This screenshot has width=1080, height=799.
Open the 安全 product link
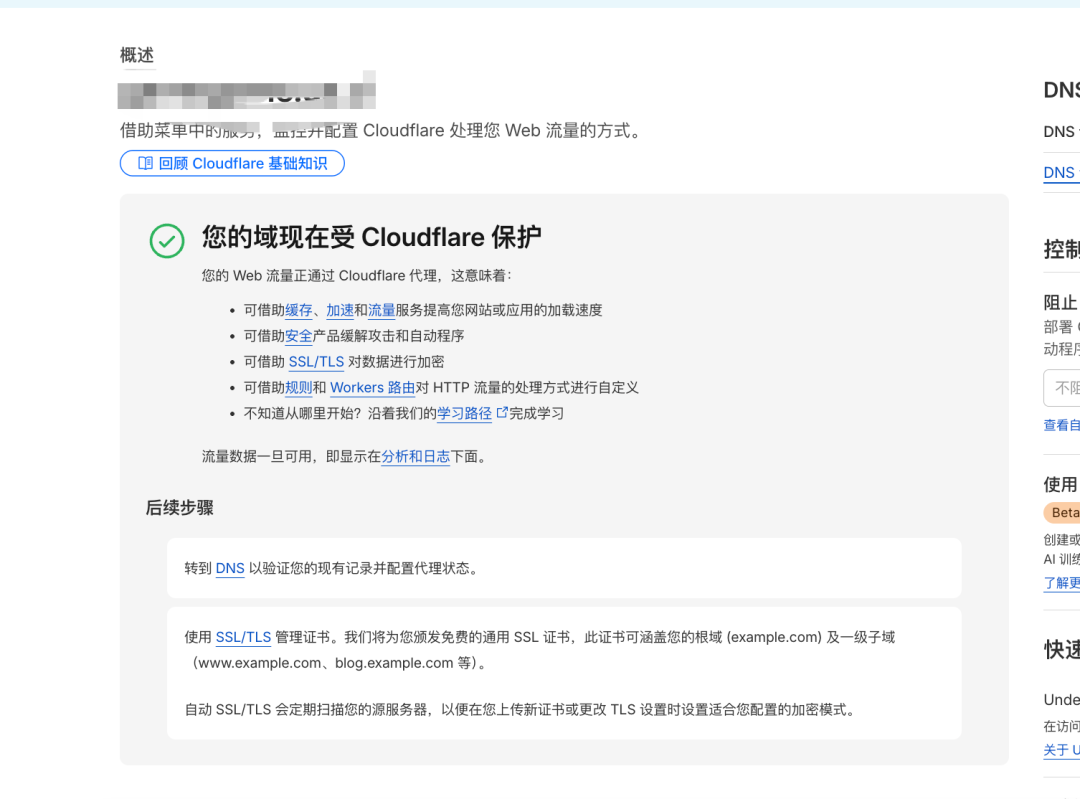[298, 336]
